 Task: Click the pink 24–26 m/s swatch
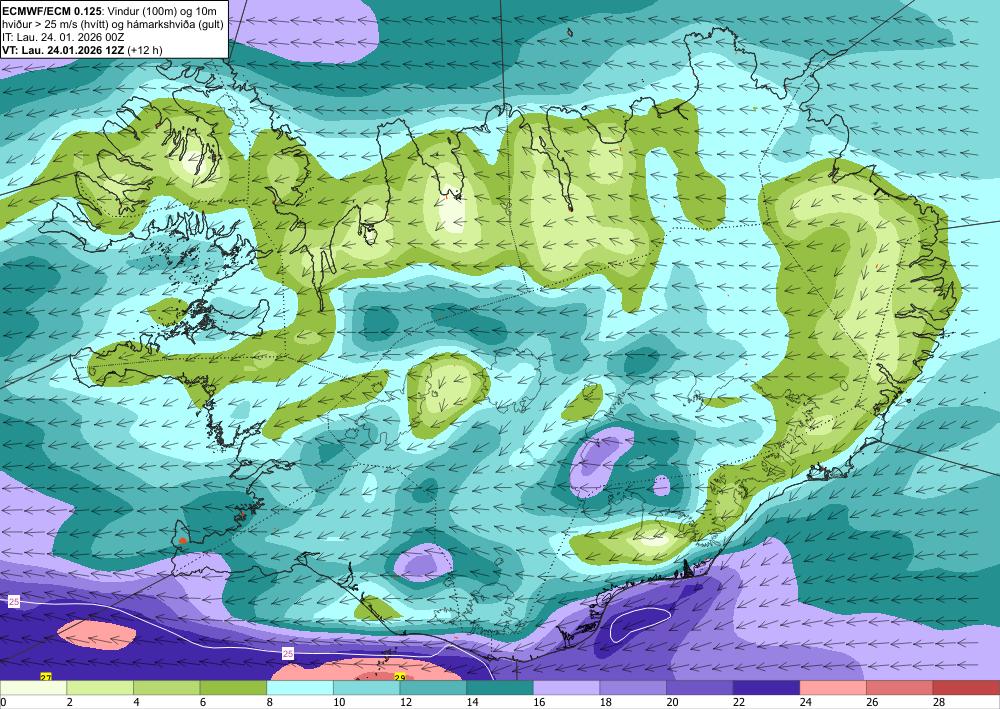click(833, 688)
